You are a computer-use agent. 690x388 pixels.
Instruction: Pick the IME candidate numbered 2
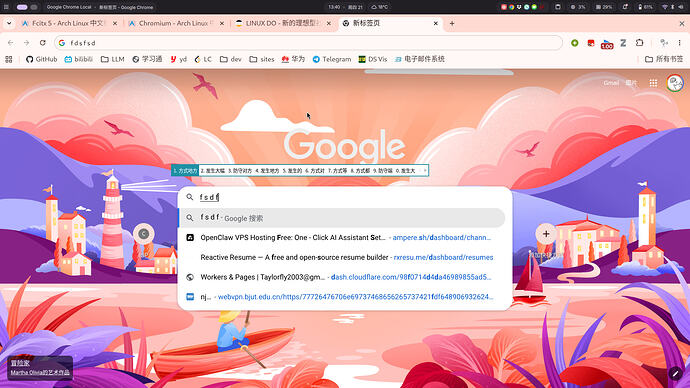click(x=213, y=171)
